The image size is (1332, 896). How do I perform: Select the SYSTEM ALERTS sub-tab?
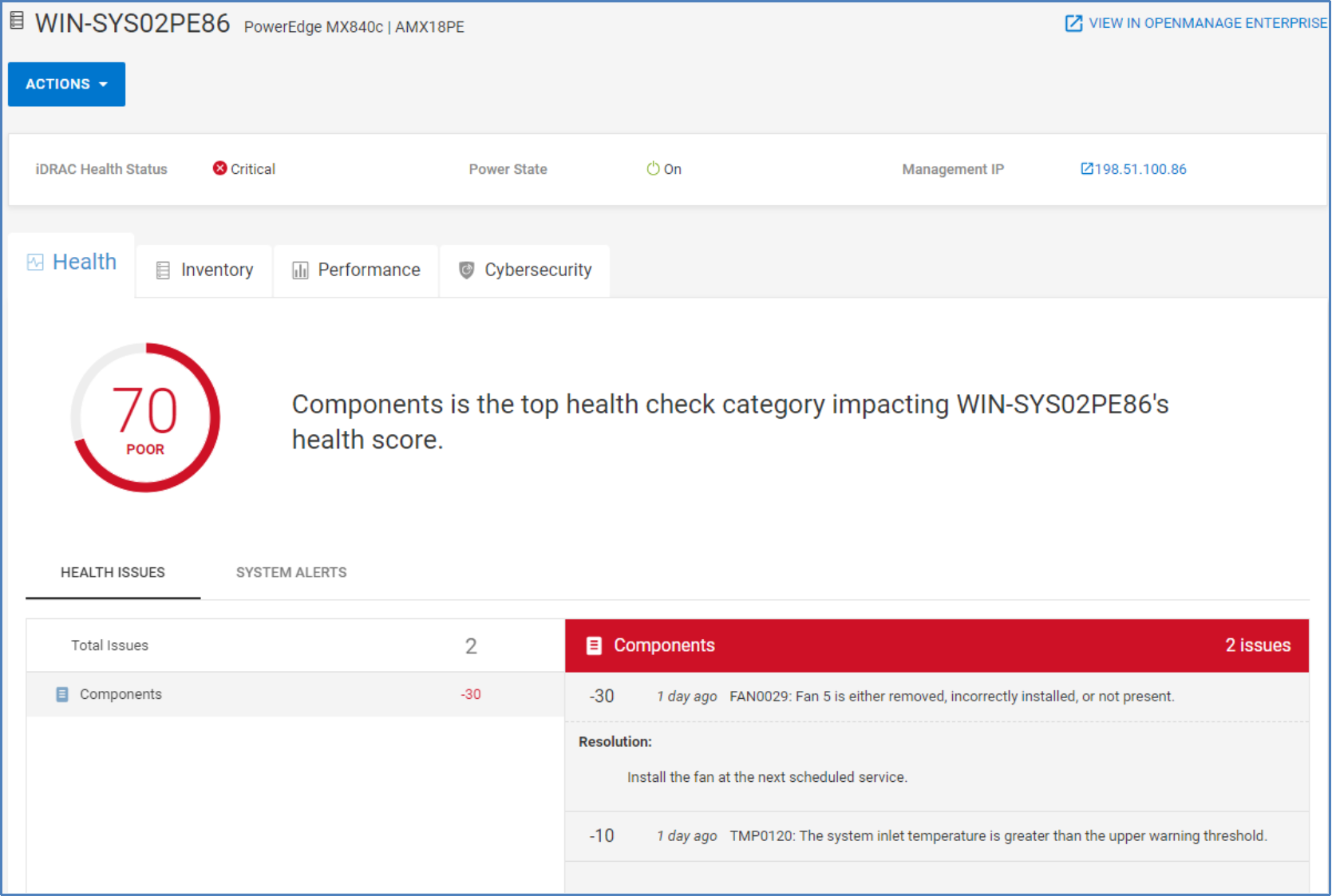point(291,573)
